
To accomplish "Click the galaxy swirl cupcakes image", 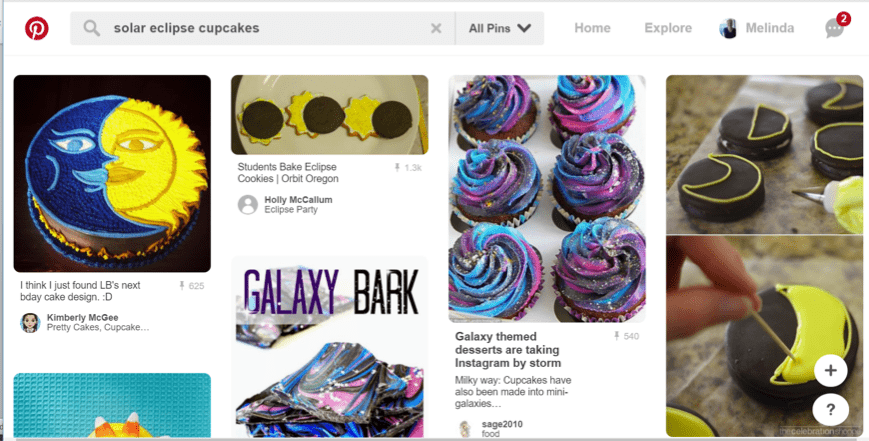I will tap(547, 199).
